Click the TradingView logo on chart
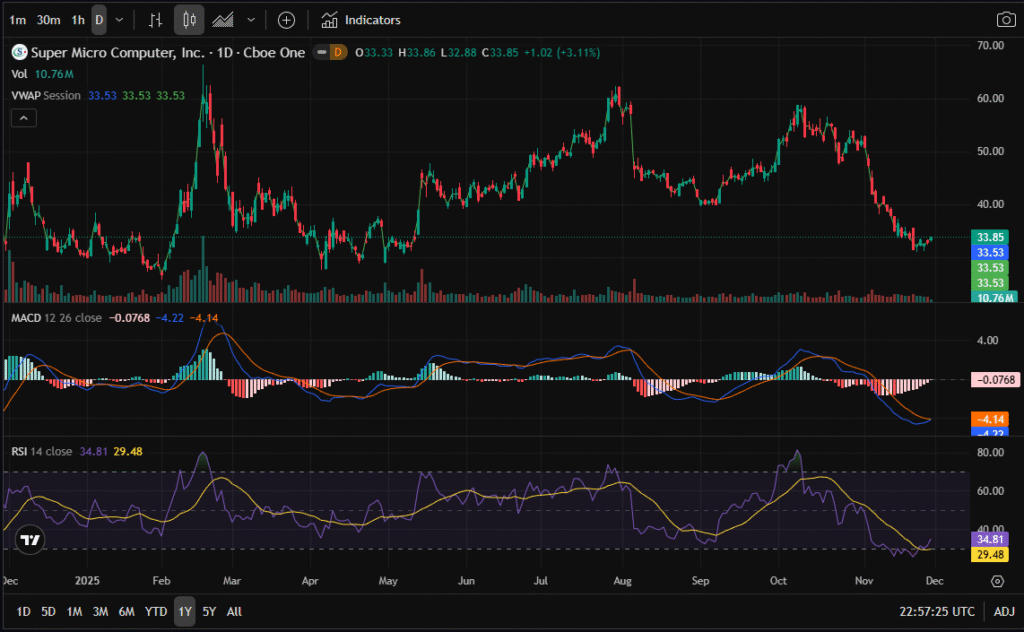 pos(31,541)
